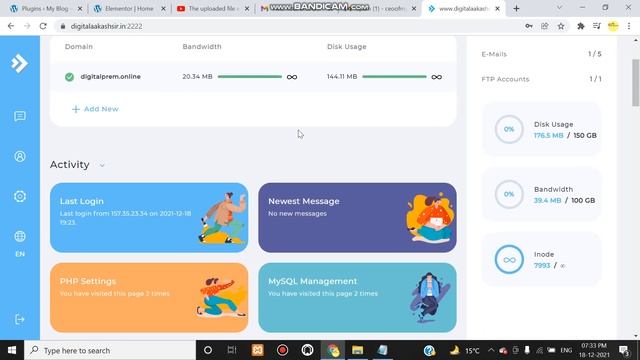Click the E-Mails 1 / 5 stat
The width and height of the screenshot is (640, 360).
541,54
